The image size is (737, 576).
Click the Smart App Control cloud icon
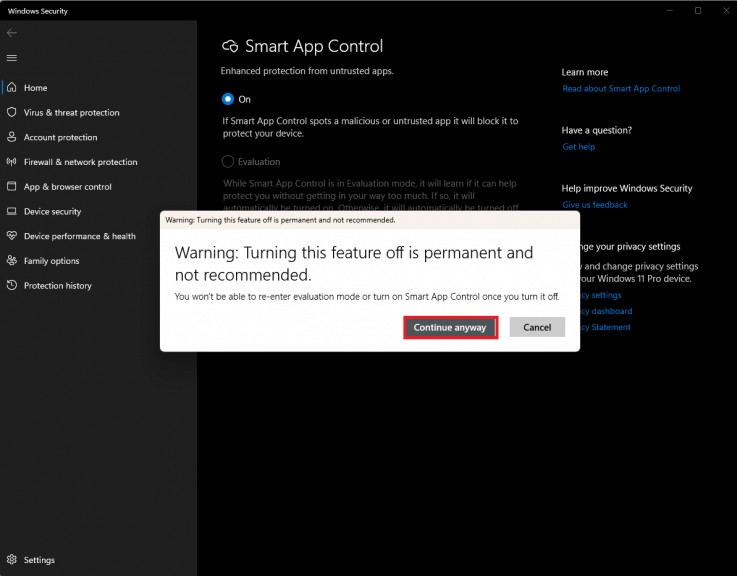coord(230,46)
